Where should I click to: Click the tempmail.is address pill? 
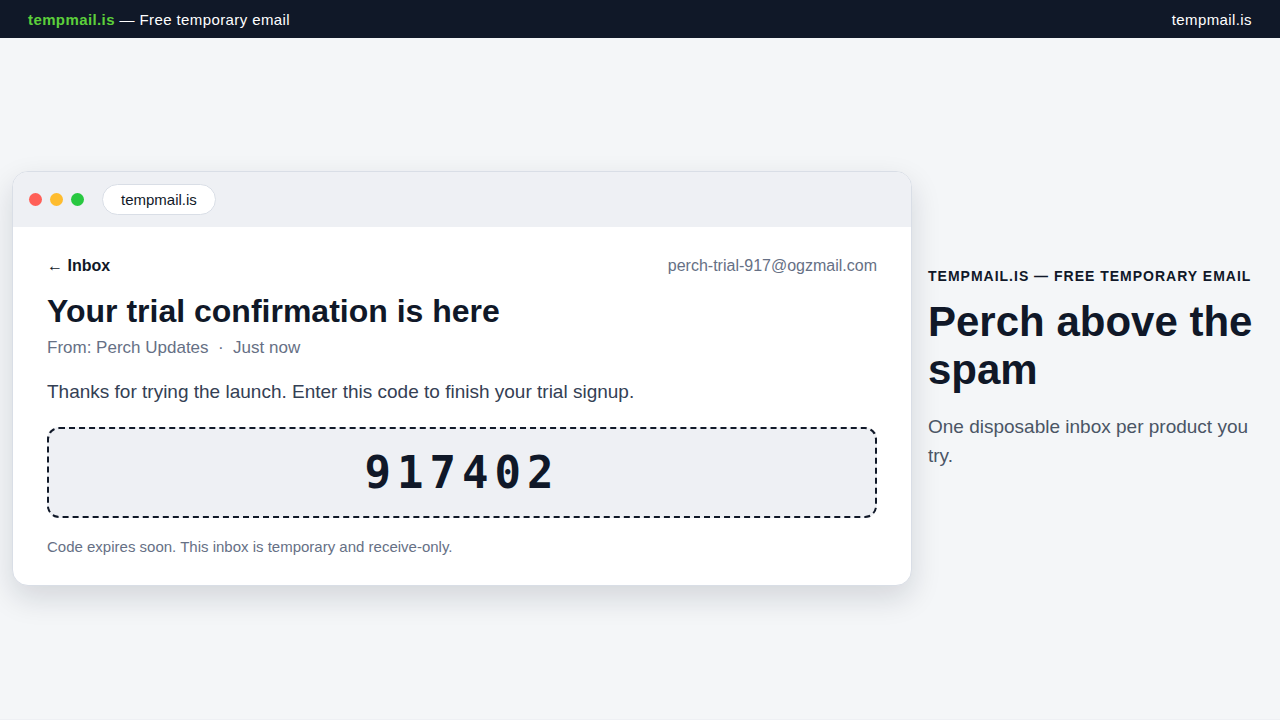pos(159,200)
